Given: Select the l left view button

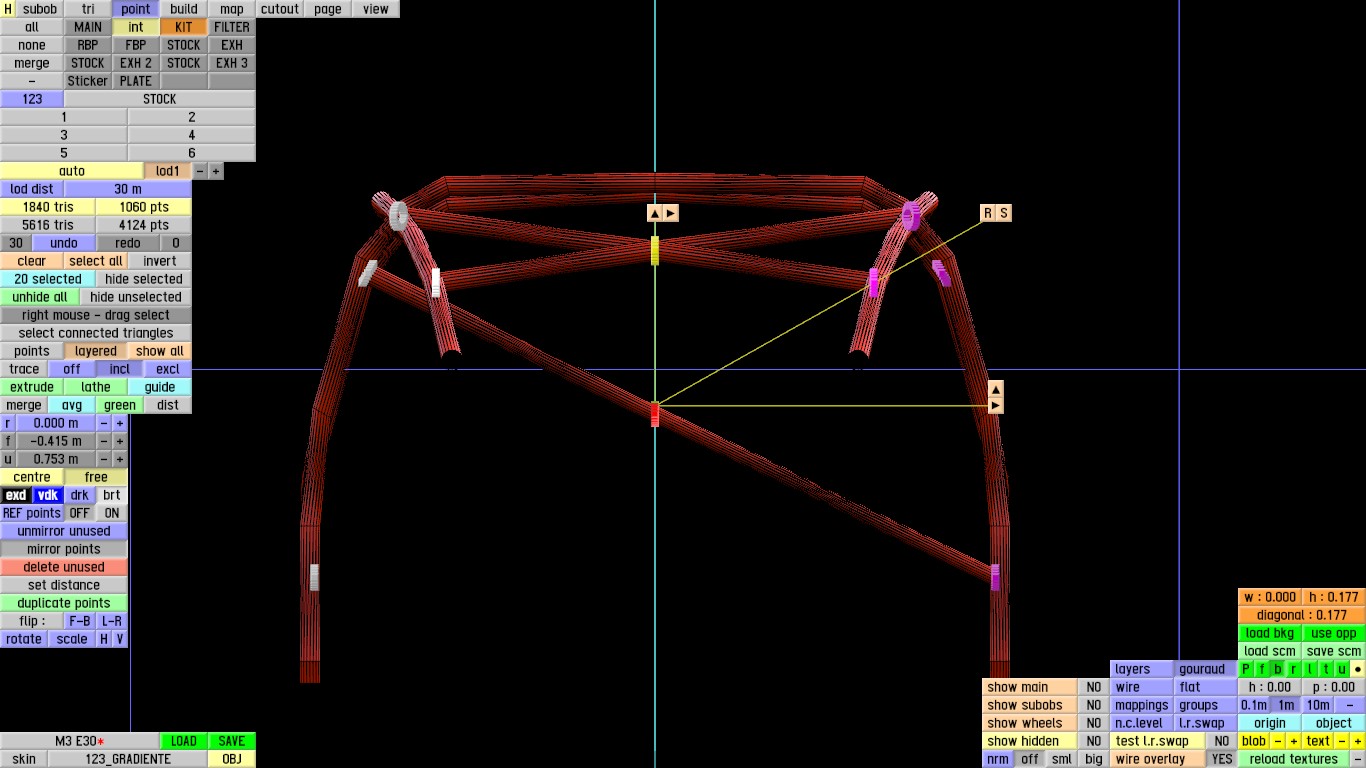Looking at the screenshot, I should tap(1310, 669).
